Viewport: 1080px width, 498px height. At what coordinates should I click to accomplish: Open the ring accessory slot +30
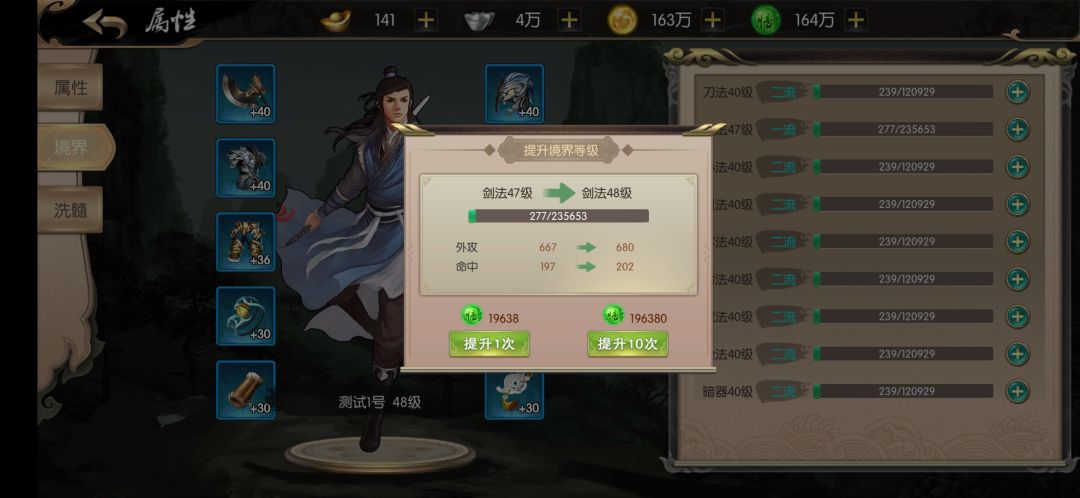(x=246, y=316)
